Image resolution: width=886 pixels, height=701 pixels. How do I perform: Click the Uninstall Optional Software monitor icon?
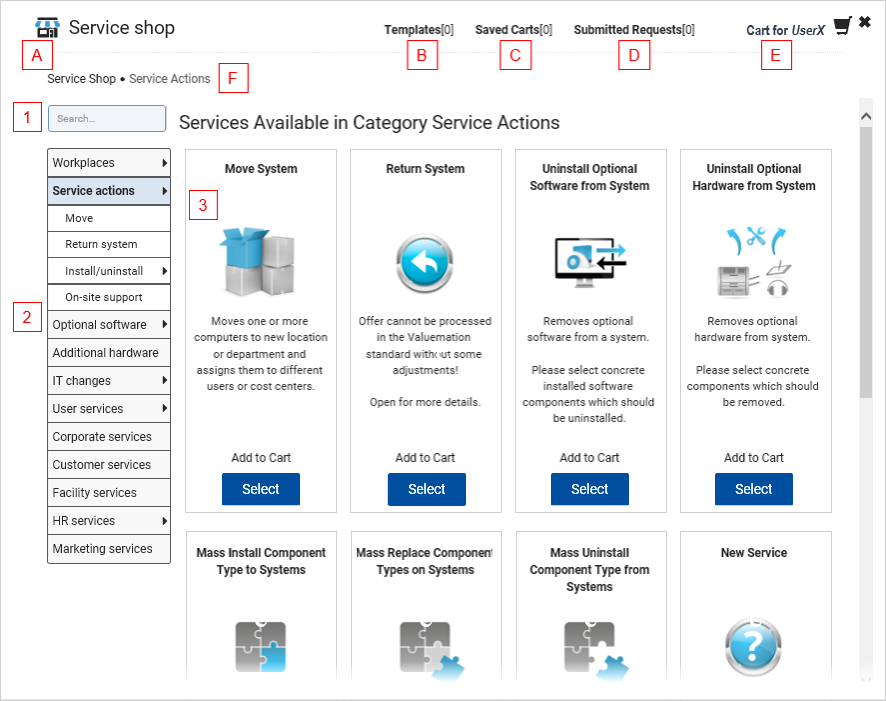tap(589, 261)
